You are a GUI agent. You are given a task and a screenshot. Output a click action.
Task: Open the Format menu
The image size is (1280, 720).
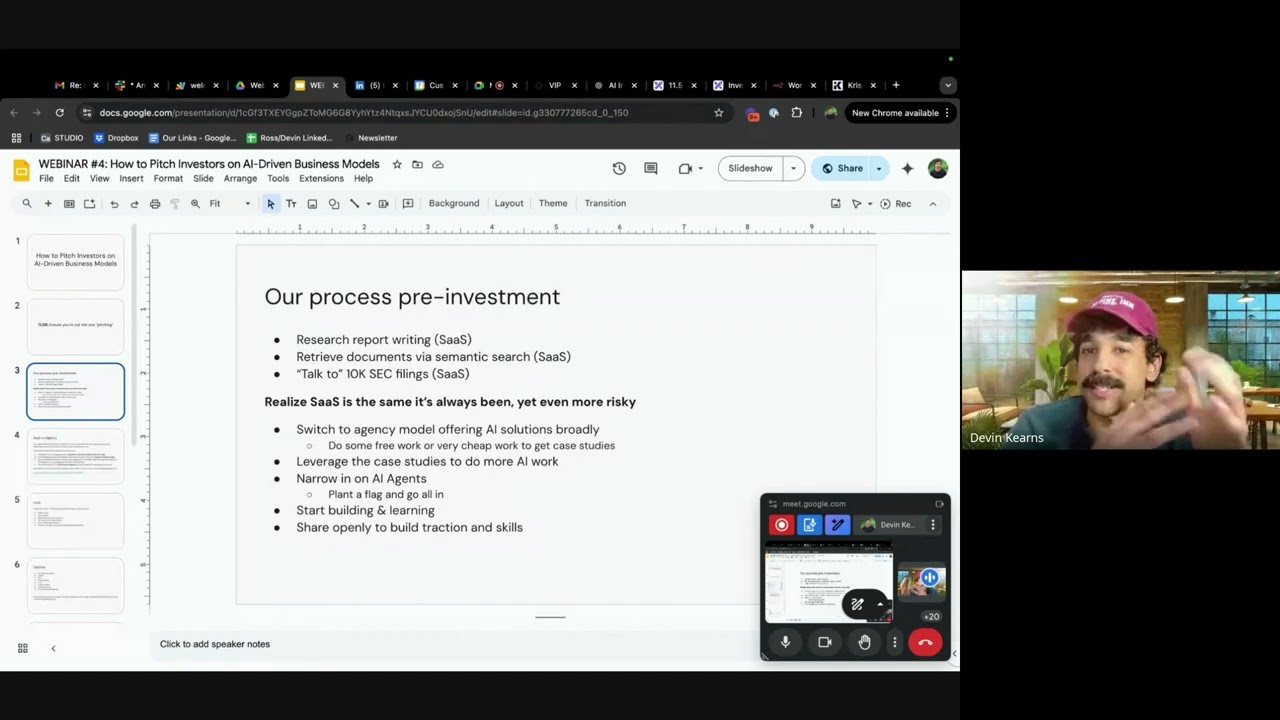coord(168,179)
